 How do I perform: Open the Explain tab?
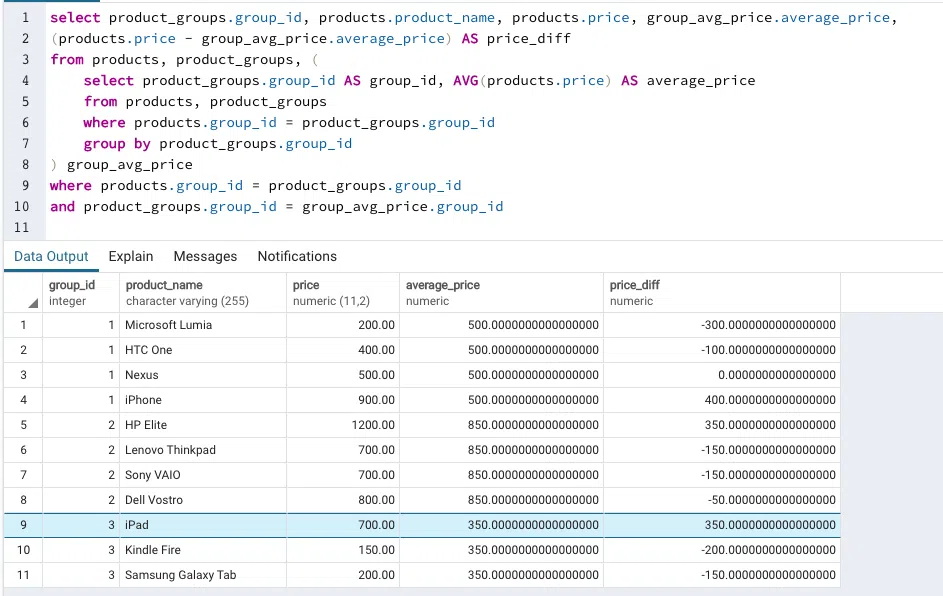pos(131,256)
